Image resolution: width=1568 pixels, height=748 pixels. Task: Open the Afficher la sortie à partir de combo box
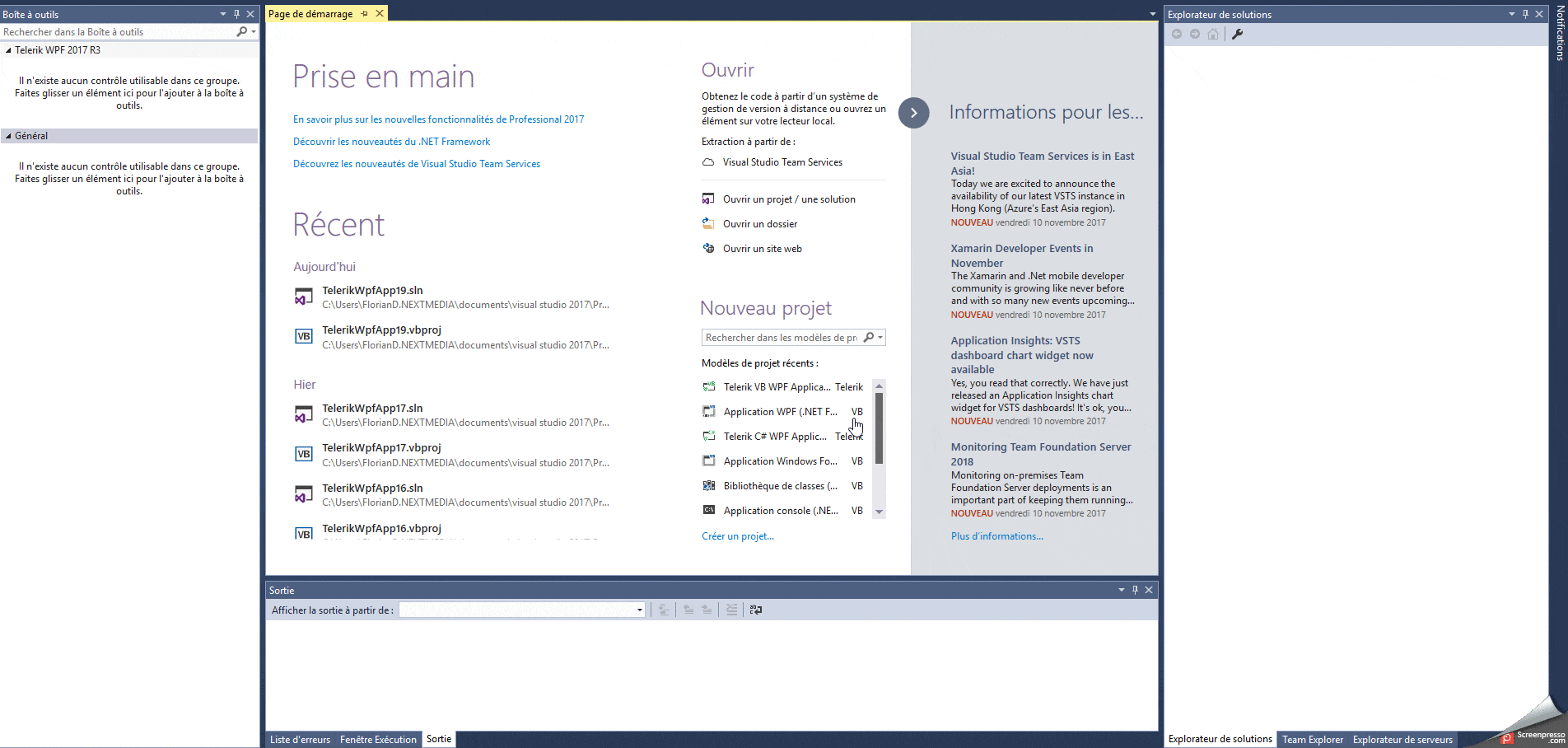521,610
